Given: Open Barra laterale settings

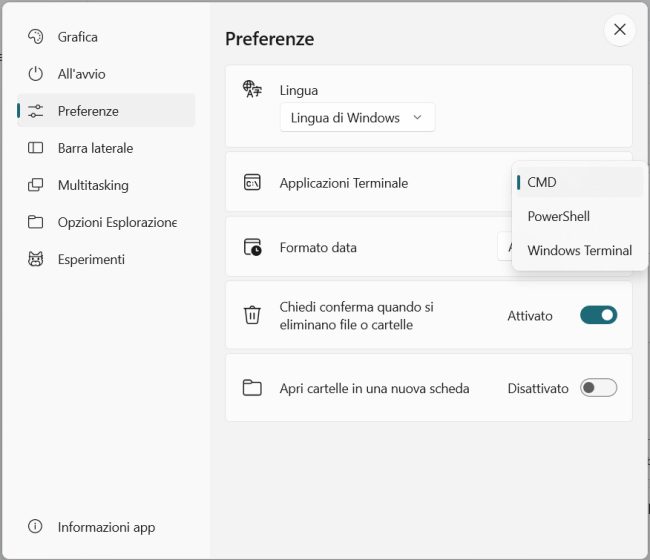Looking at the screenshot, I should [x=106, y=148].
